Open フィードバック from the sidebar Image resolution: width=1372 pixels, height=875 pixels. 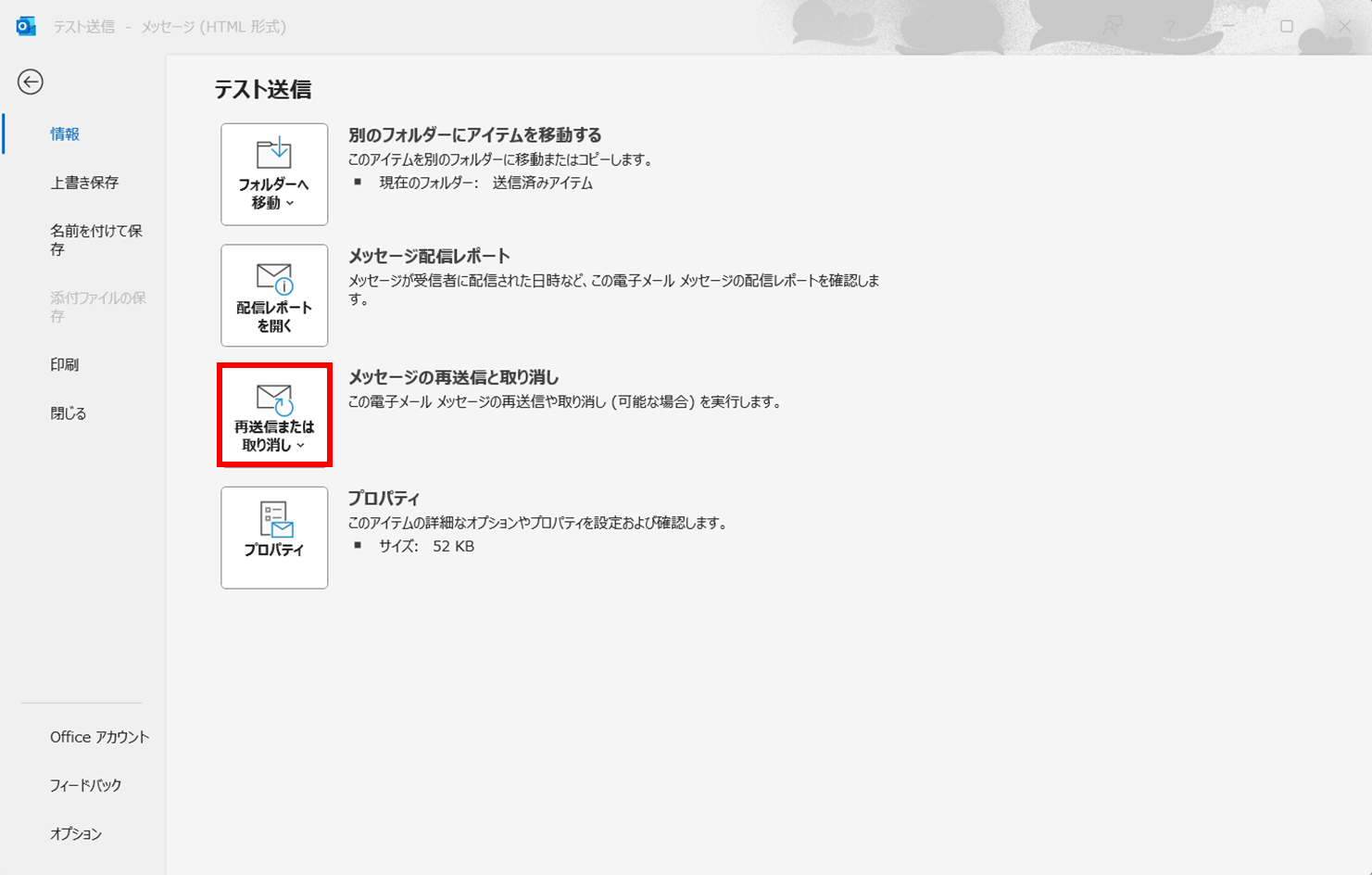pos(85,785)
